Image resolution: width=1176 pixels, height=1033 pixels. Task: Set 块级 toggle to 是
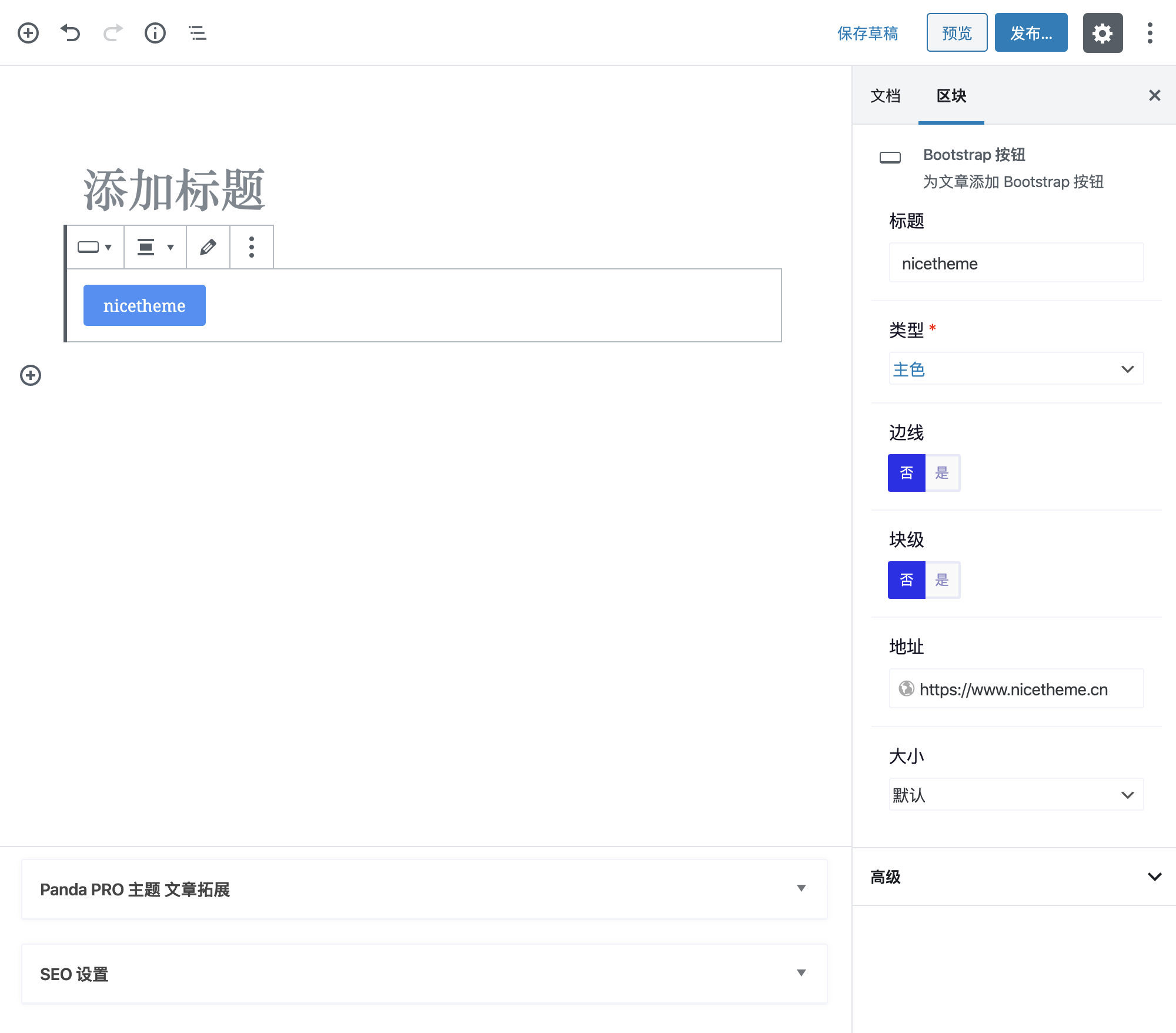click(x=943, y=580)
